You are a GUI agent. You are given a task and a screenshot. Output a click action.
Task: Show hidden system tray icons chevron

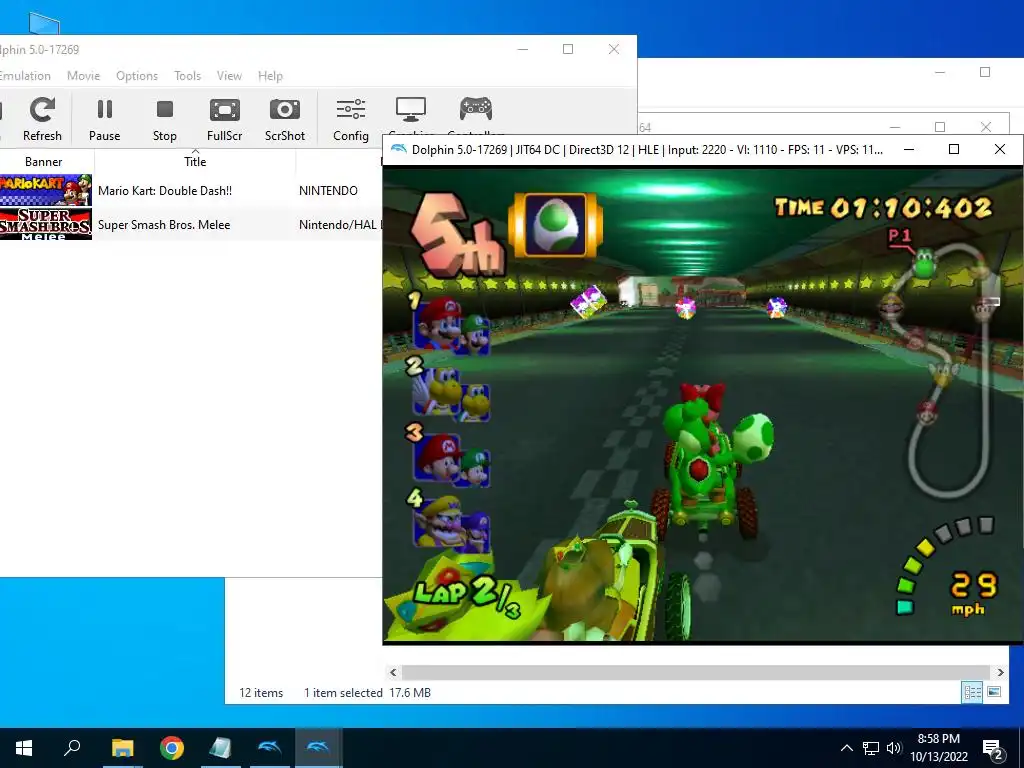pyautogui.click(x=846, y=748)
